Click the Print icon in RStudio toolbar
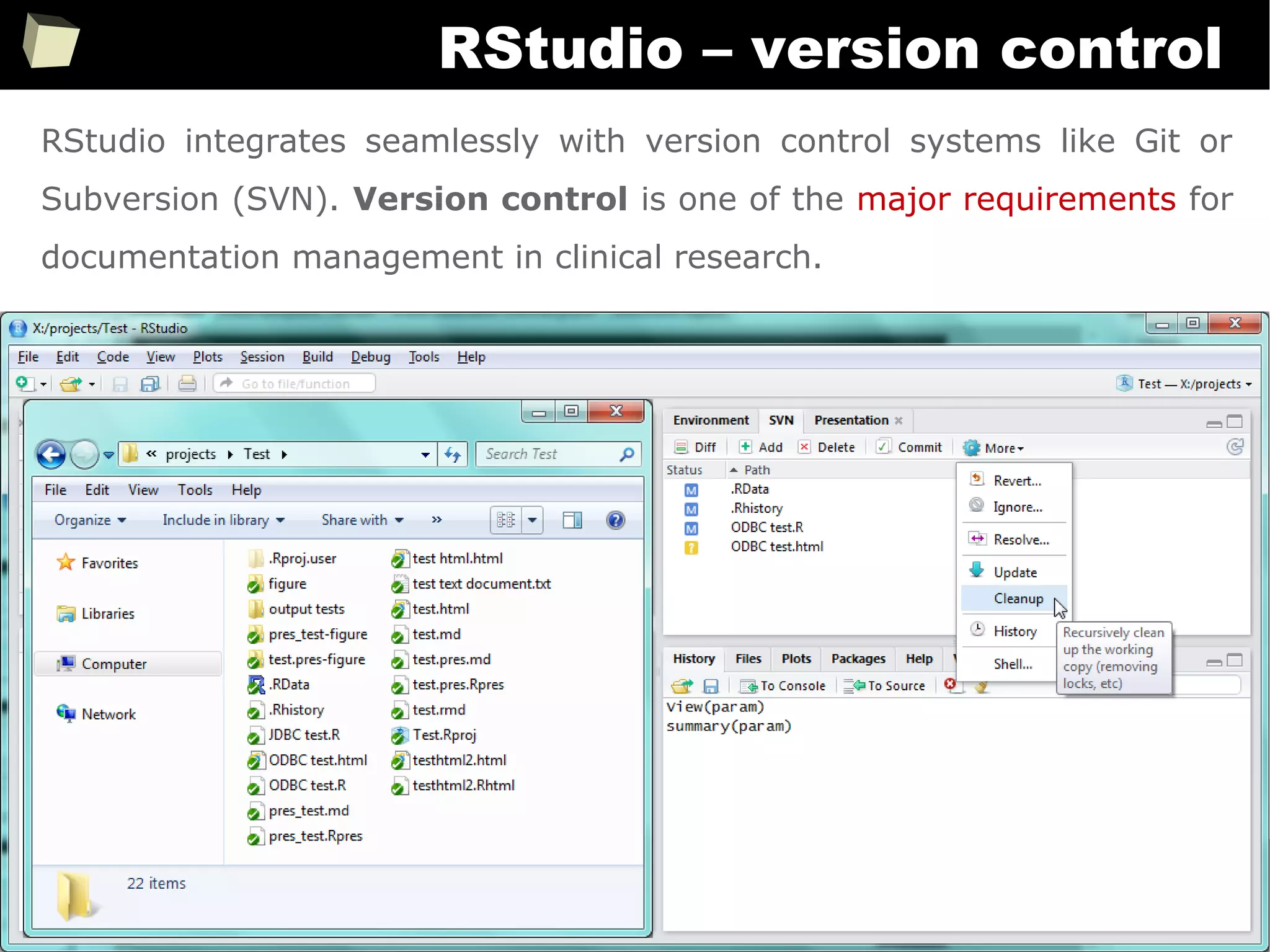 point(187,384)
